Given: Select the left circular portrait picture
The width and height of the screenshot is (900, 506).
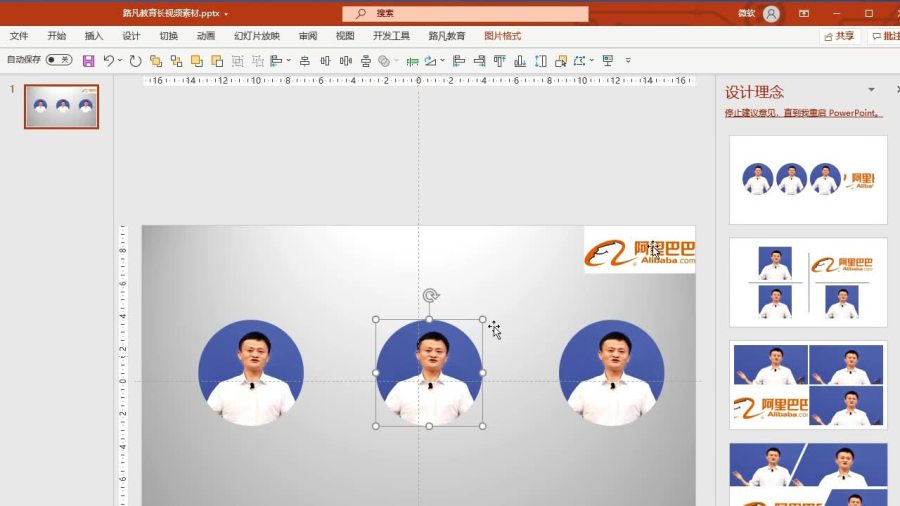Looking at the screenshot, I should click(251, 372).
